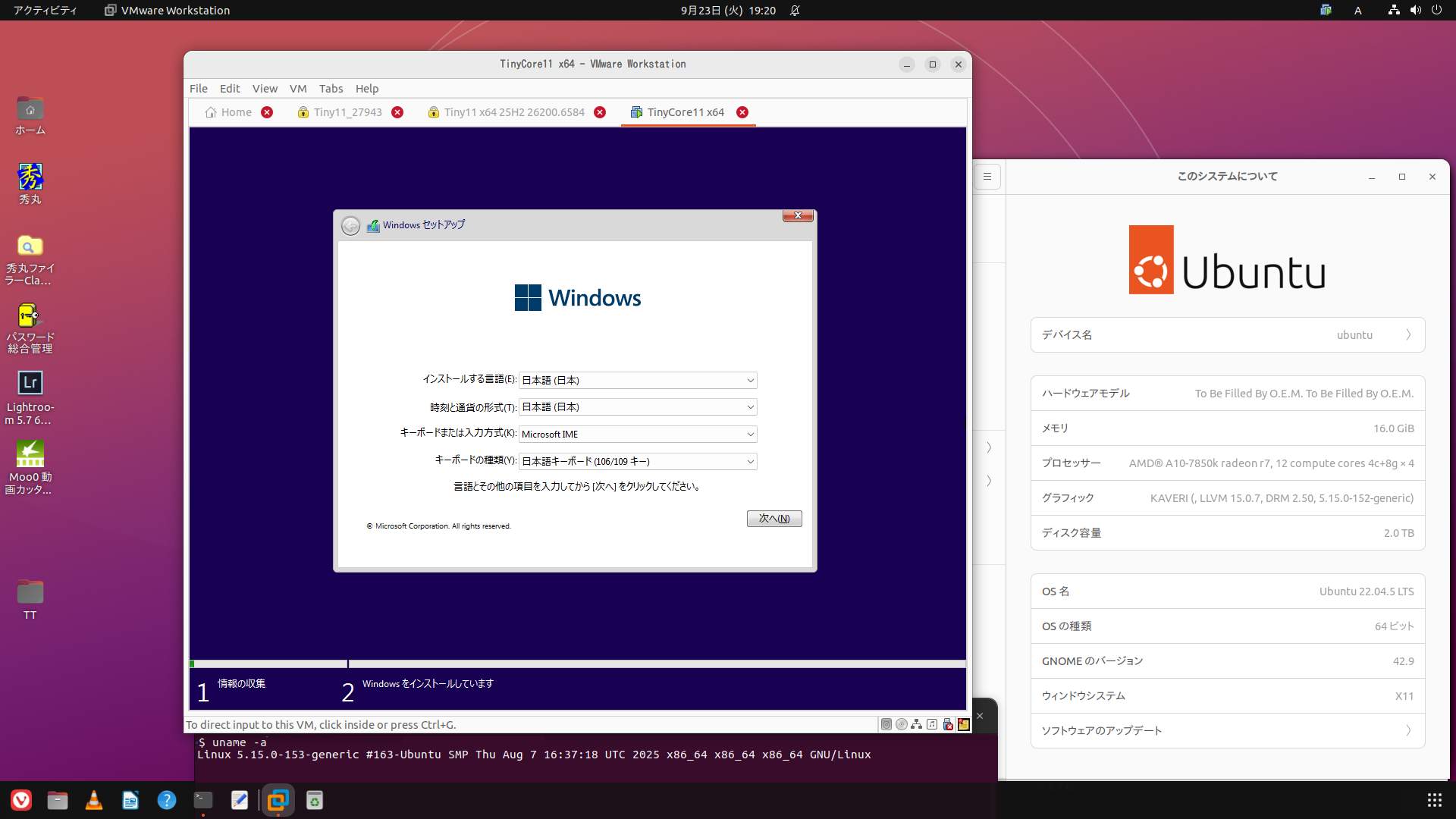Expand the time and currency format dropdown
Viewport: 1456px width, 819px height.
638,407
